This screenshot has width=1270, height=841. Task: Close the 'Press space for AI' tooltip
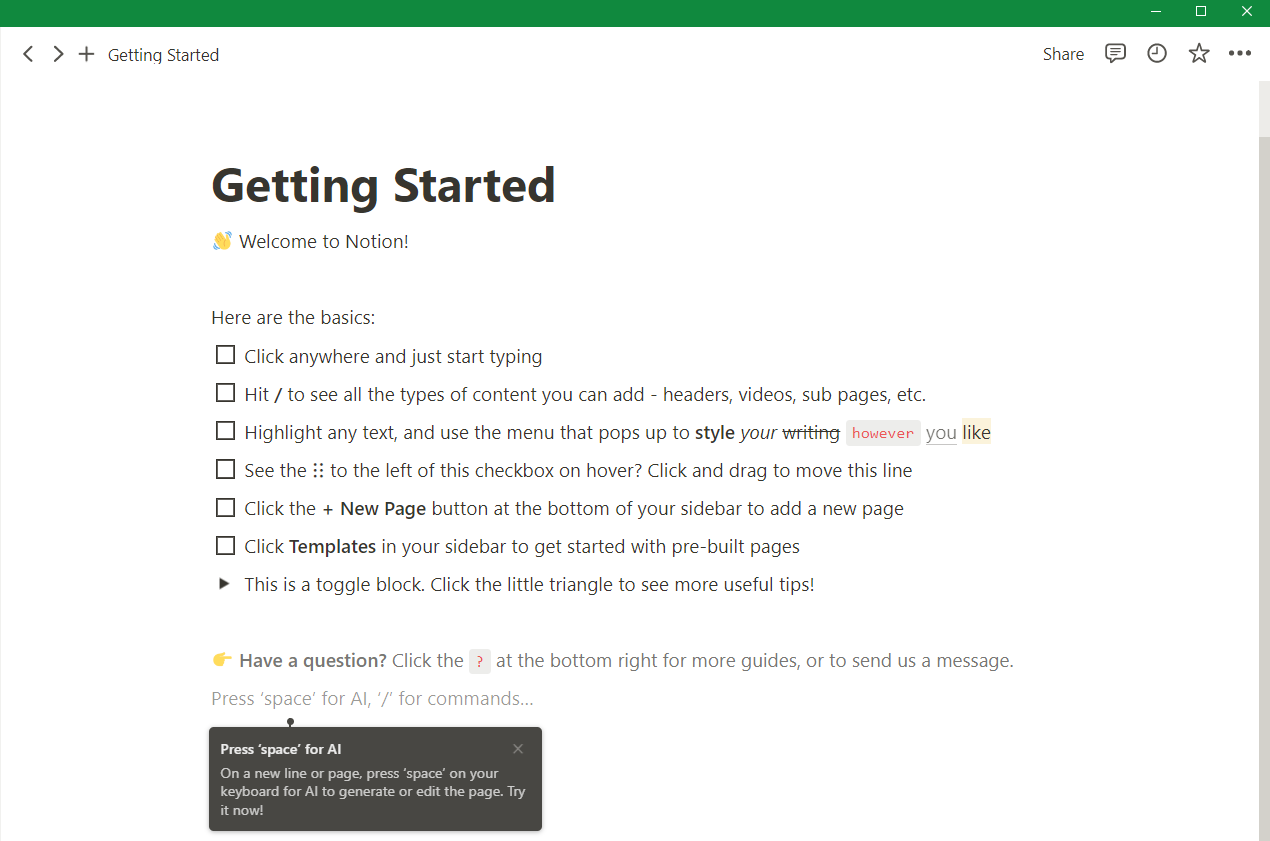(518, 749)
